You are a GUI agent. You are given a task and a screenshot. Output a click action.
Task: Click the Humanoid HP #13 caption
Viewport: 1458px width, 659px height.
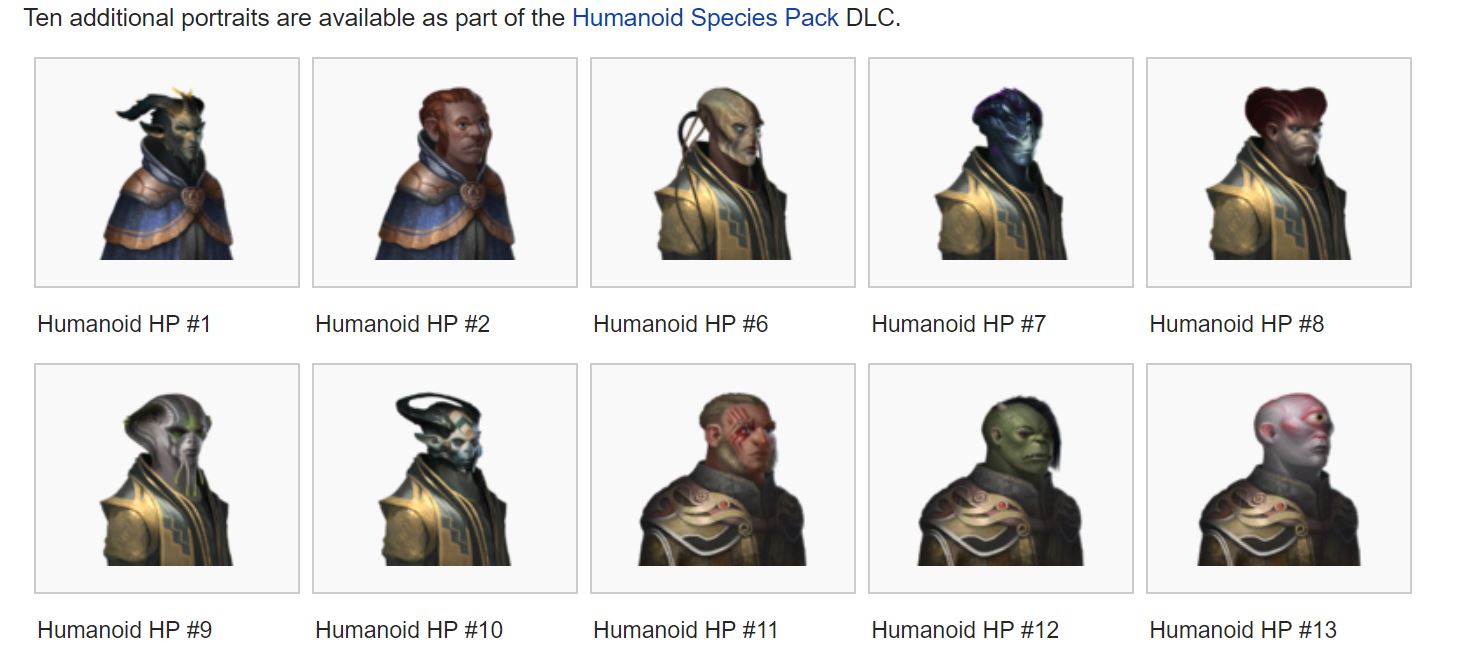click(1243, 630)
